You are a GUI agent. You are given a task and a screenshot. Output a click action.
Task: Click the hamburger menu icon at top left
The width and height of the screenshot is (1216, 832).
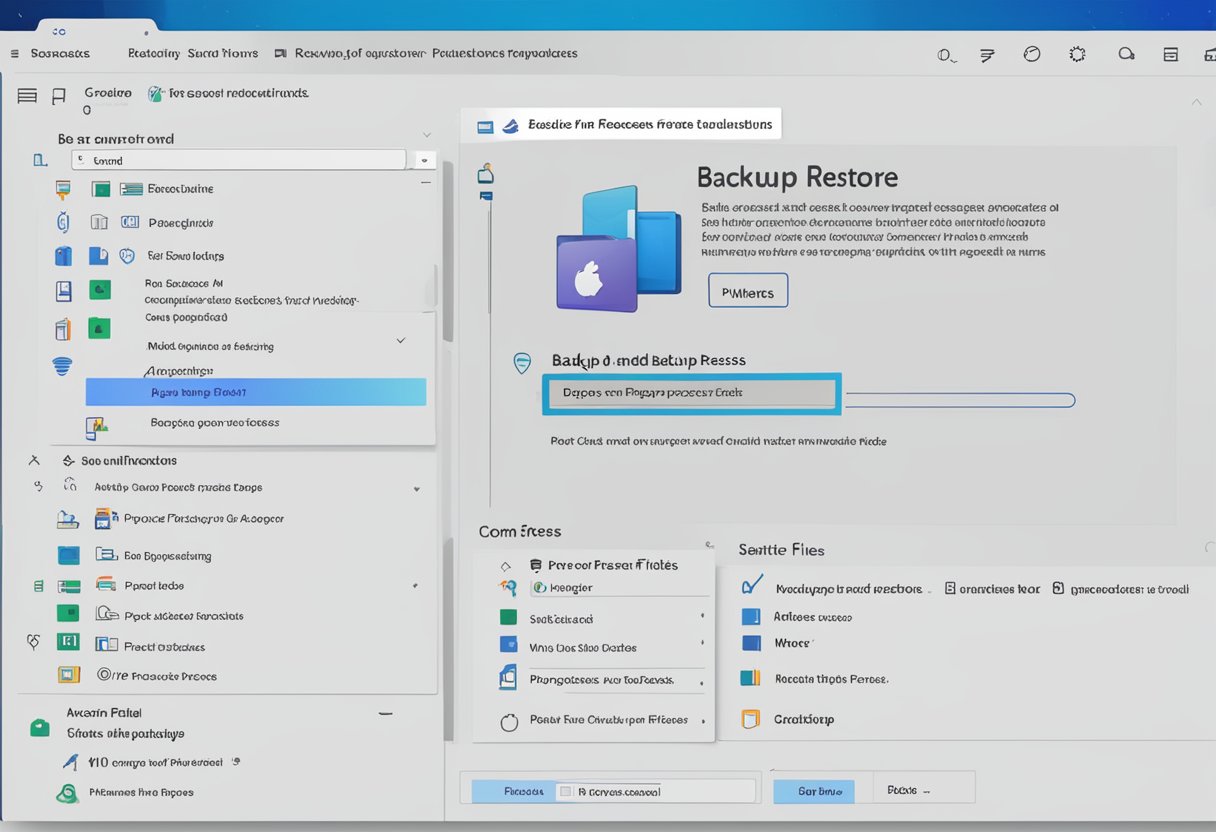[x=14, y=54]
